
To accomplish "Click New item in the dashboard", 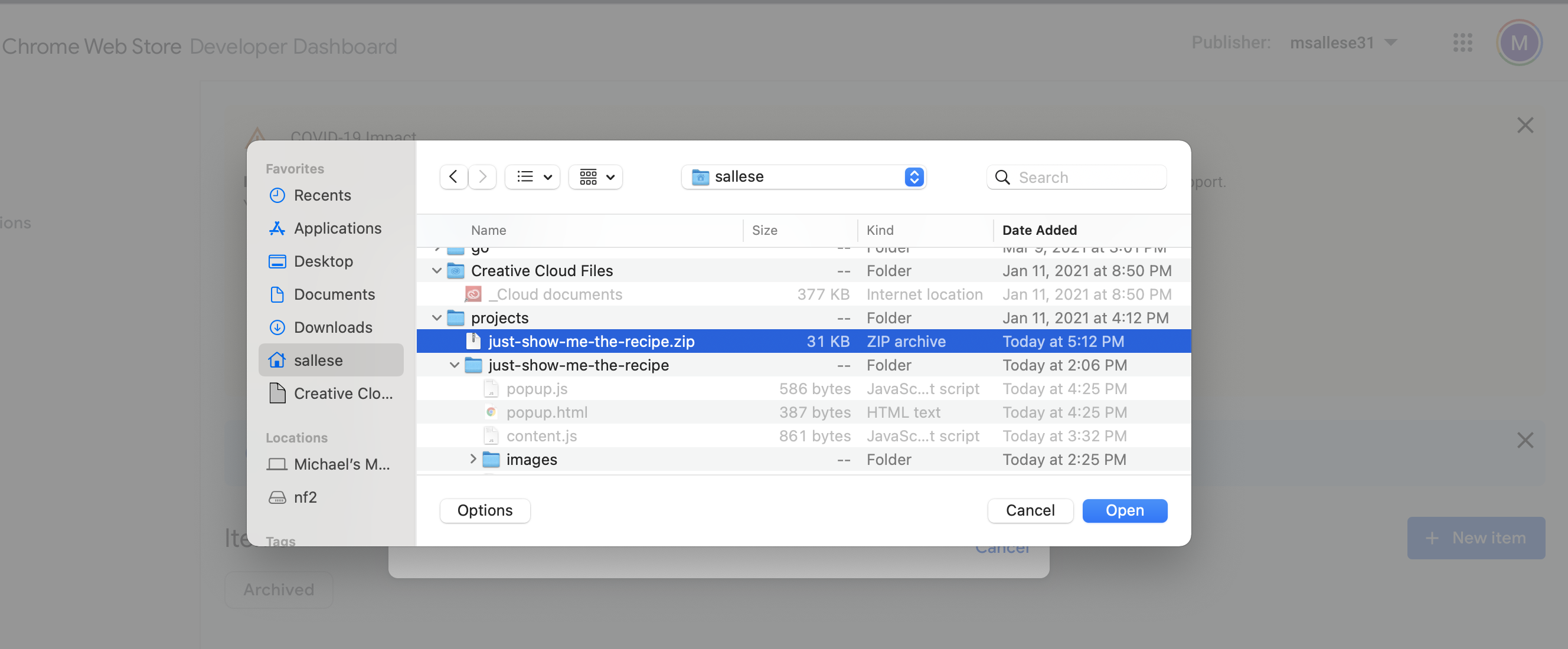I will [x=1475, y=537].
